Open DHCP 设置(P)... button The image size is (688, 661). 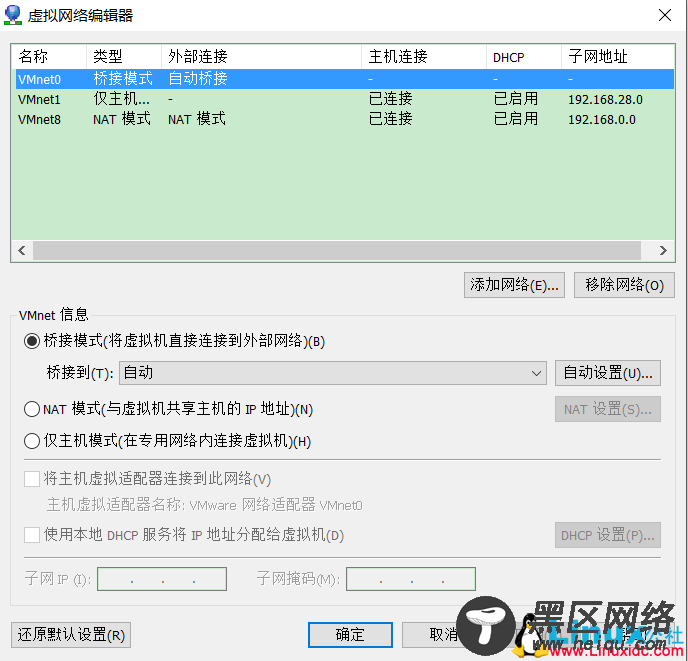tap(608, 535)
